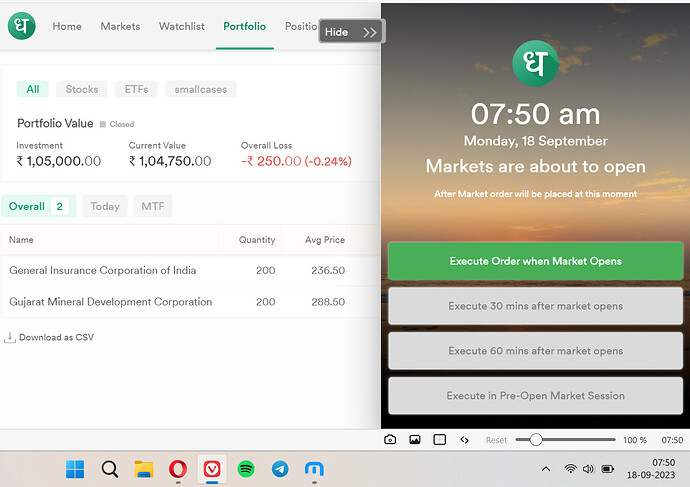Open Gujarat Mineral Development Corporation holding

[110, 302]
